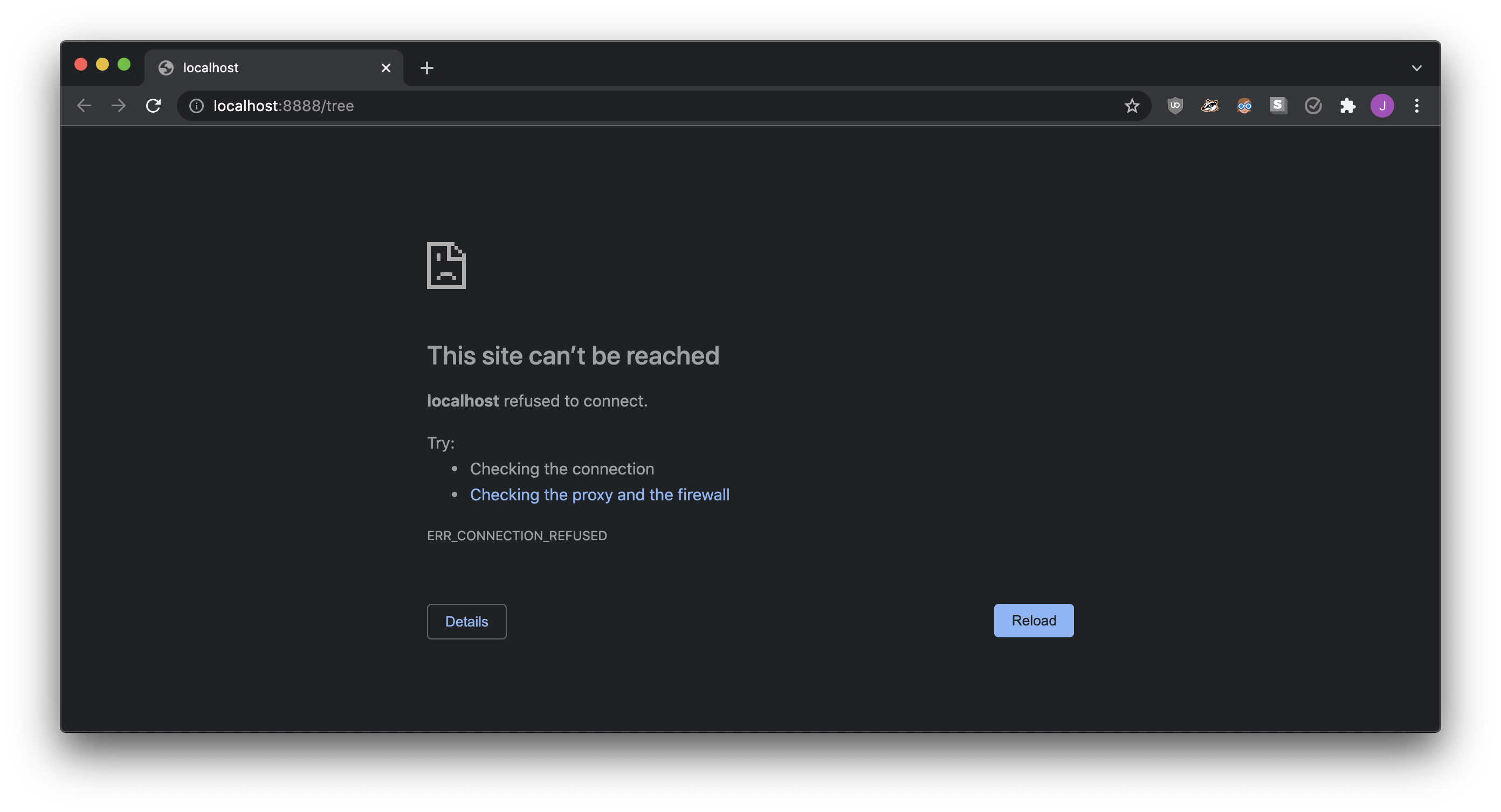This screenshot has width=1501, height=812.
Task: Click the bookmark star icon
Action: point(1131,106)
